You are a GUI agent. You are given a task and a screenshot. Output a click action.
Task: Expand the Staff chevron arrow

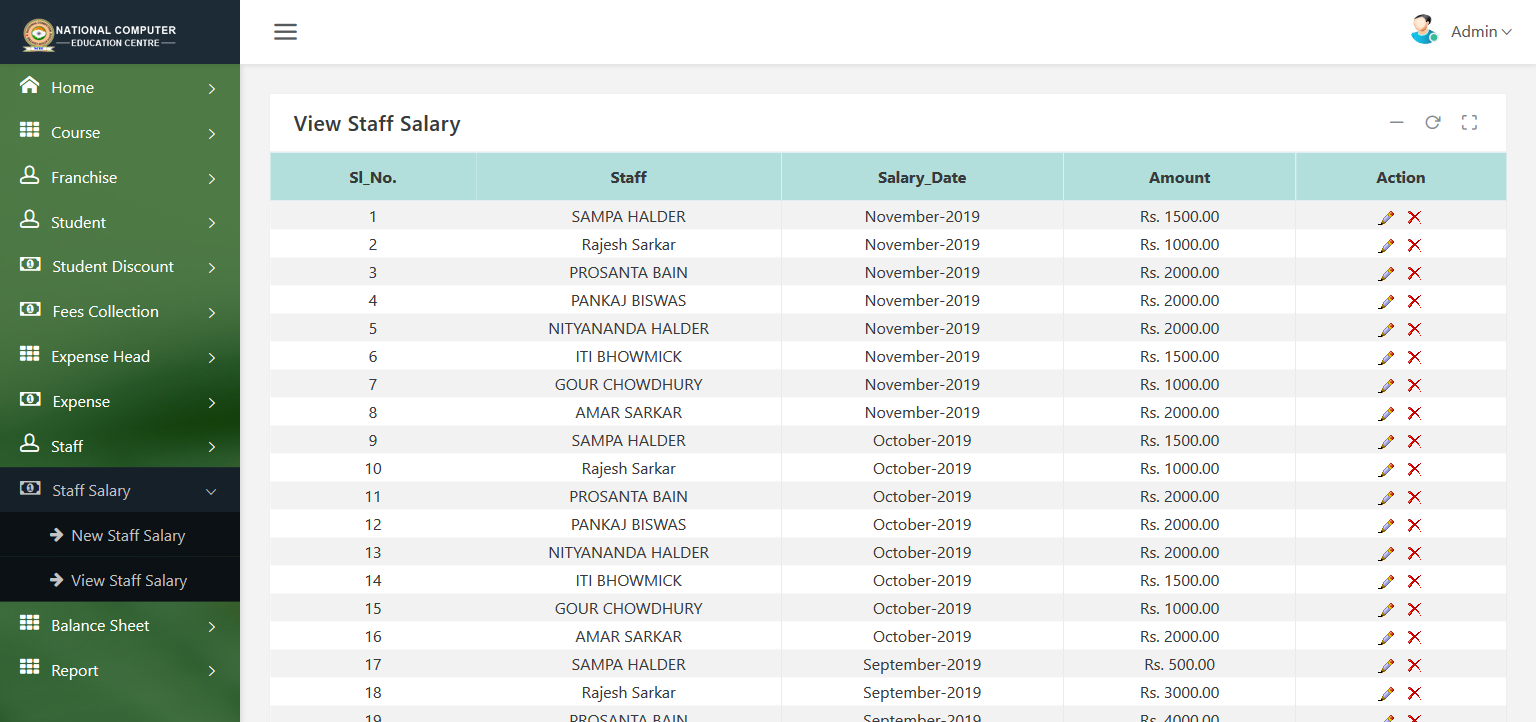tap(211, 448)
